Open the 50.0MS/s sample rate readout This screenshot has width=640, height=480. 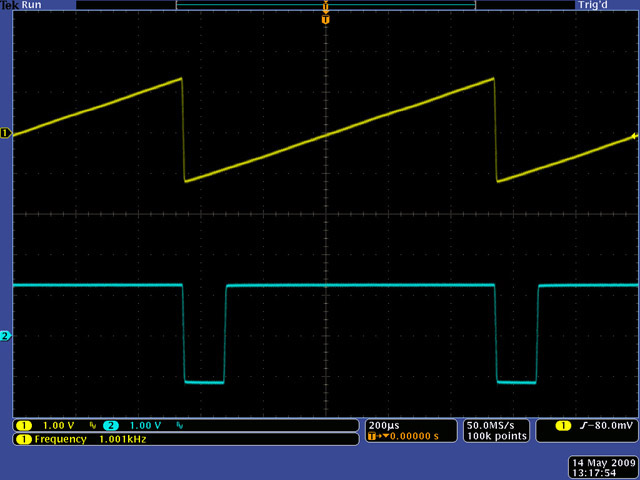click(490, 425)
